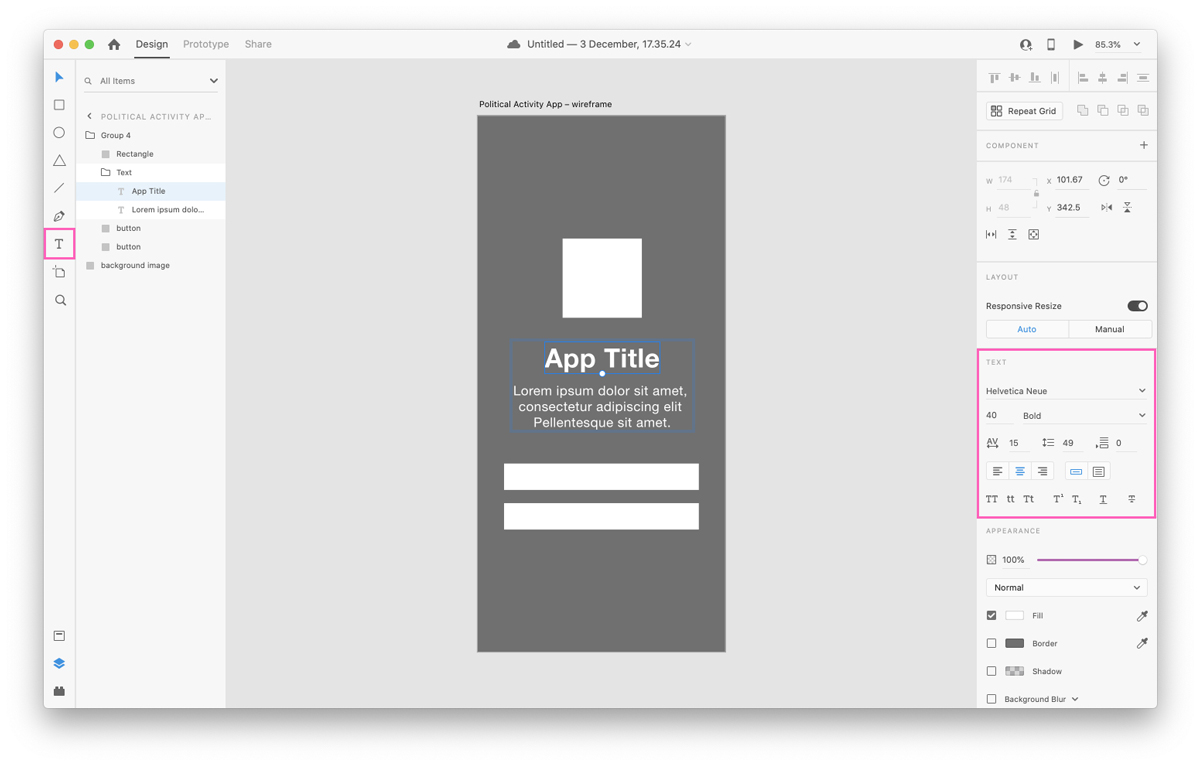This screenshot has width=1200, height=765.
Task: Select the Zoom magnifier tool
Action: [60, 300]
